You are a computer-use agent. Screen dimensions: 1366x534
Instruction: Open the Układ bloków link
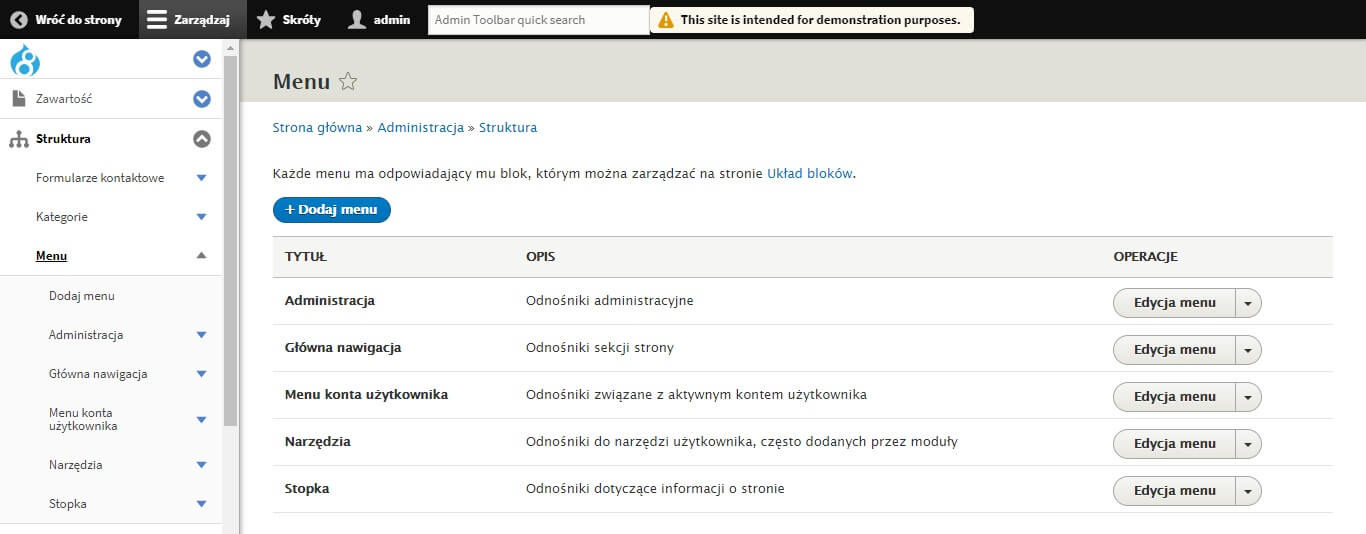click(x=810, y=173)
